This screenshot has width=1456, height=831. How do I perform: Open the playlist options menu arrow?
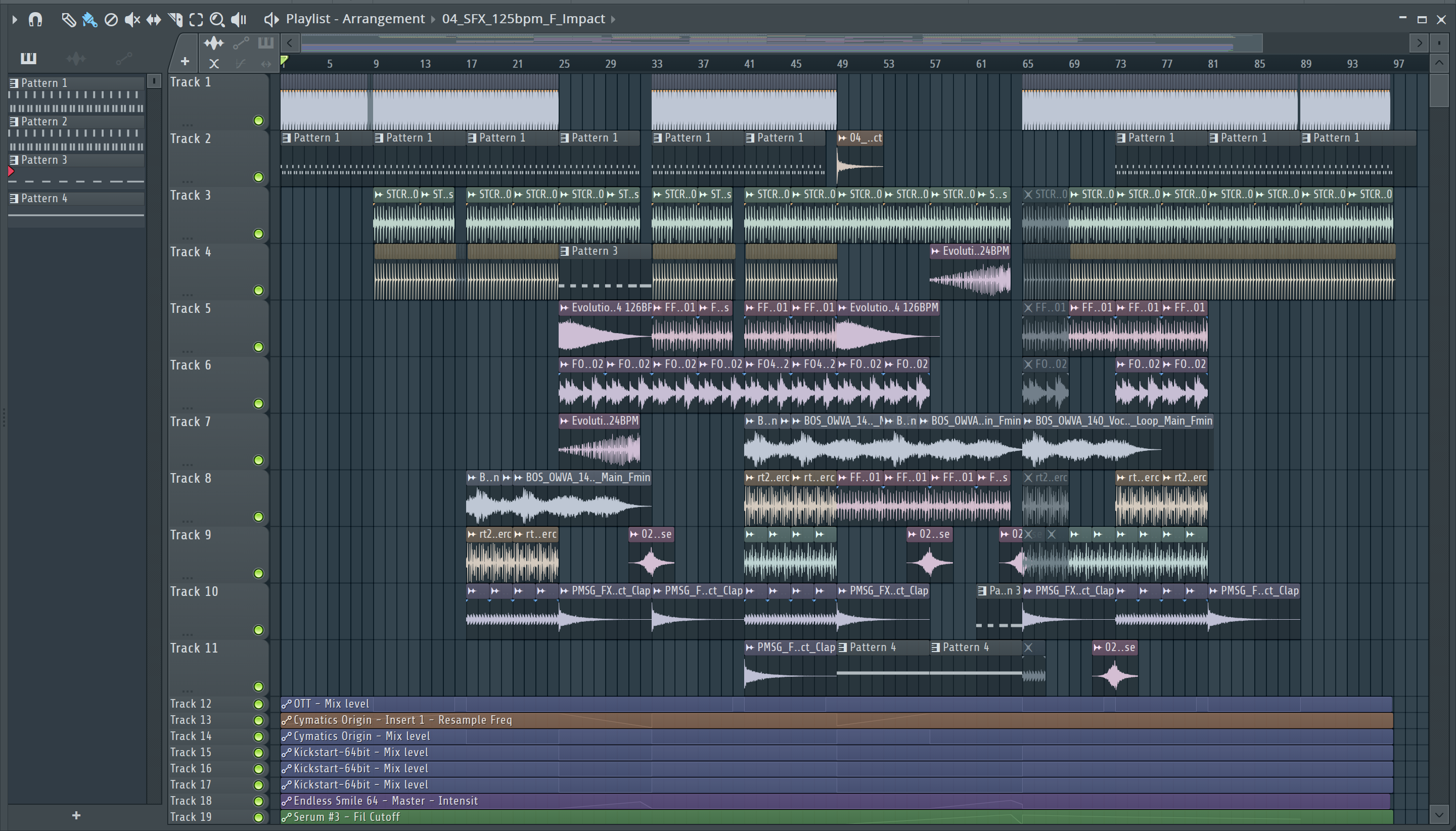click(x=15, y=19)
